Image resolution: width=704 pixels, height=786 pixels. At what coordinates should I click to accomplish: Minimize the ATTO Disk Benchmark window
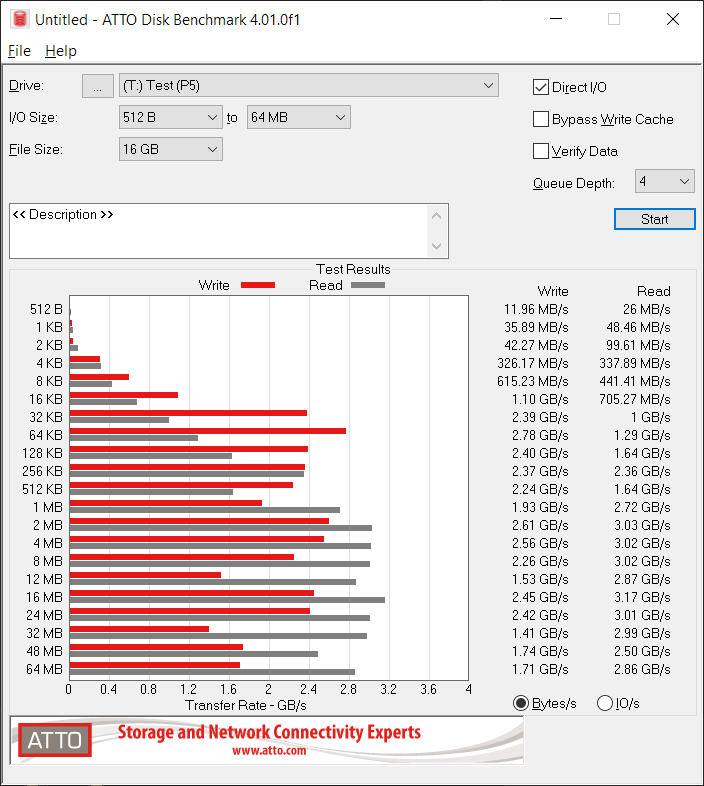[x=556, y=19]
